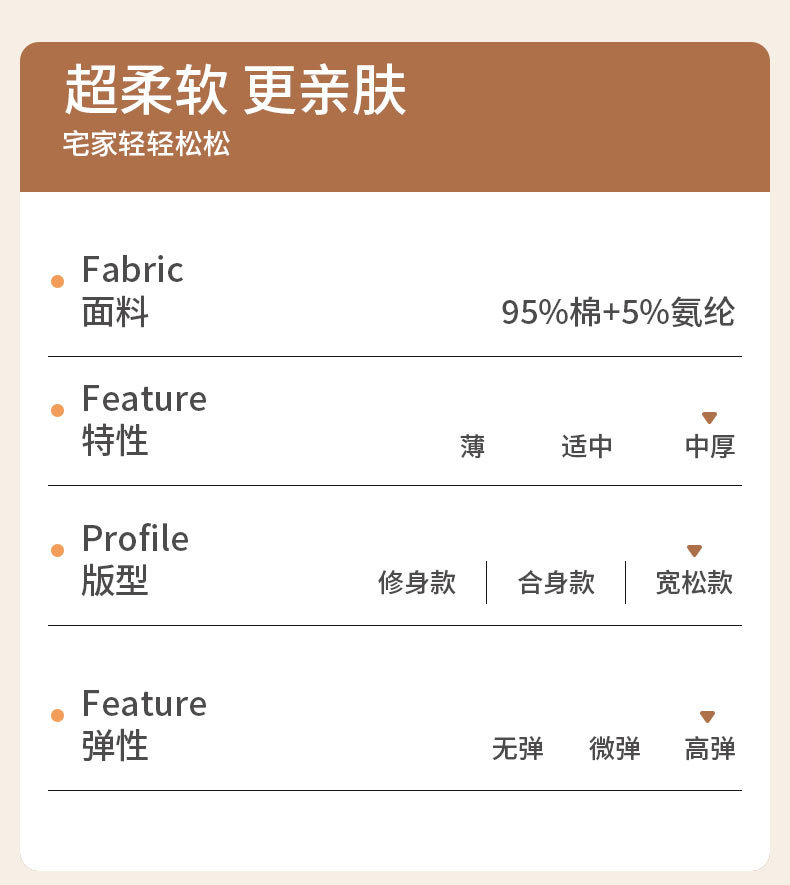This screenshot has height=885, width=790.
Task: Click the 超柔软 更亲肤 headline
Action: (236, 92)
